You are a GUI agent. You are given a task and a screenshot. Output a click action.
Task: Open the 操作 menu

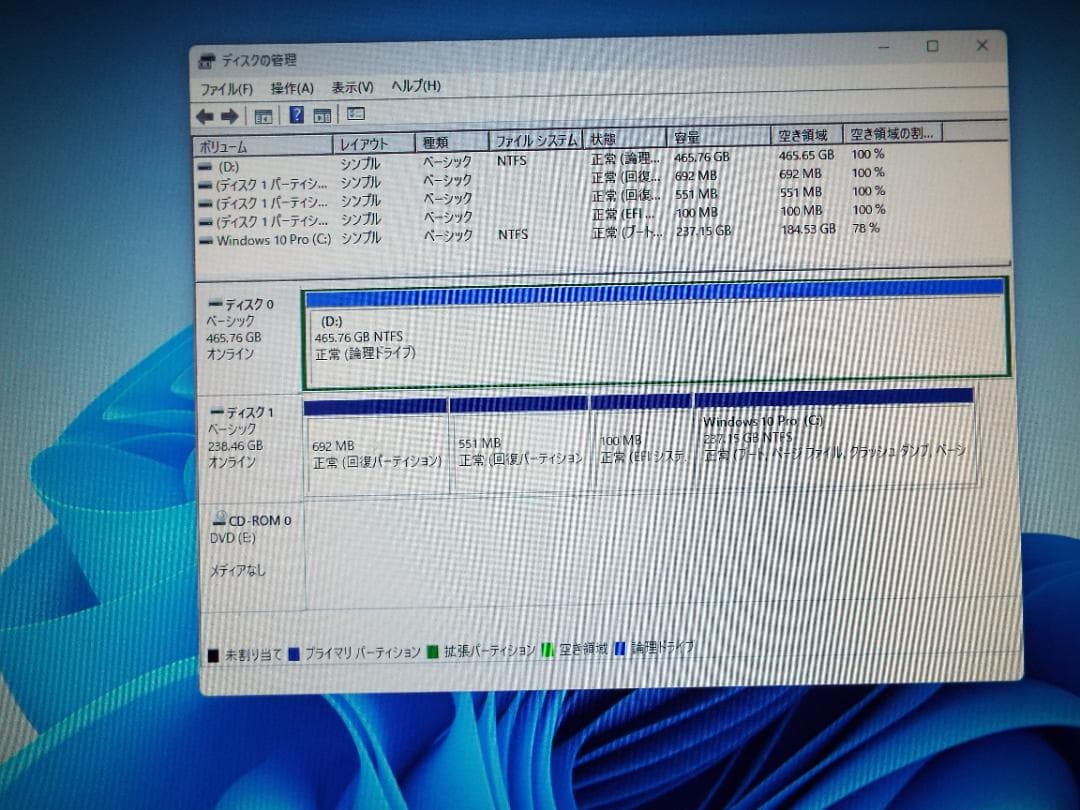[289, 87]
